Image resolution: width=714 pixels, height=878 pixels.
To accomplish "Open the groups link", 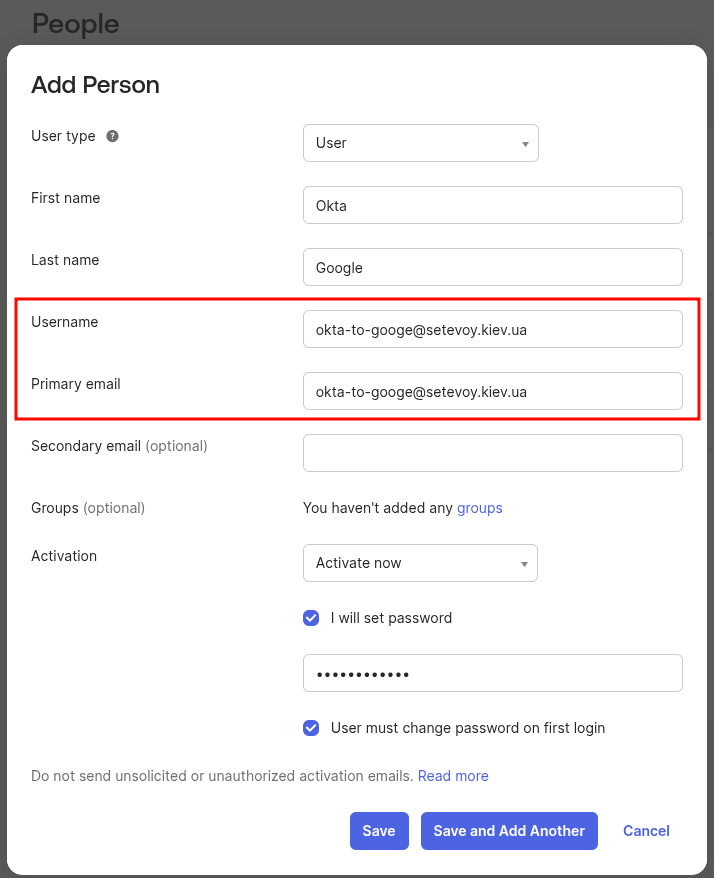I will pos(479,508).
